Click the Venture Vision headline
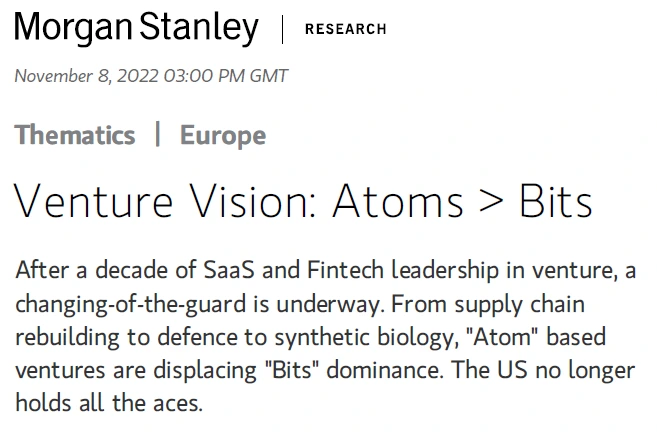The height and width of the screenshot is (432, 657). click(x=303, y=202)
